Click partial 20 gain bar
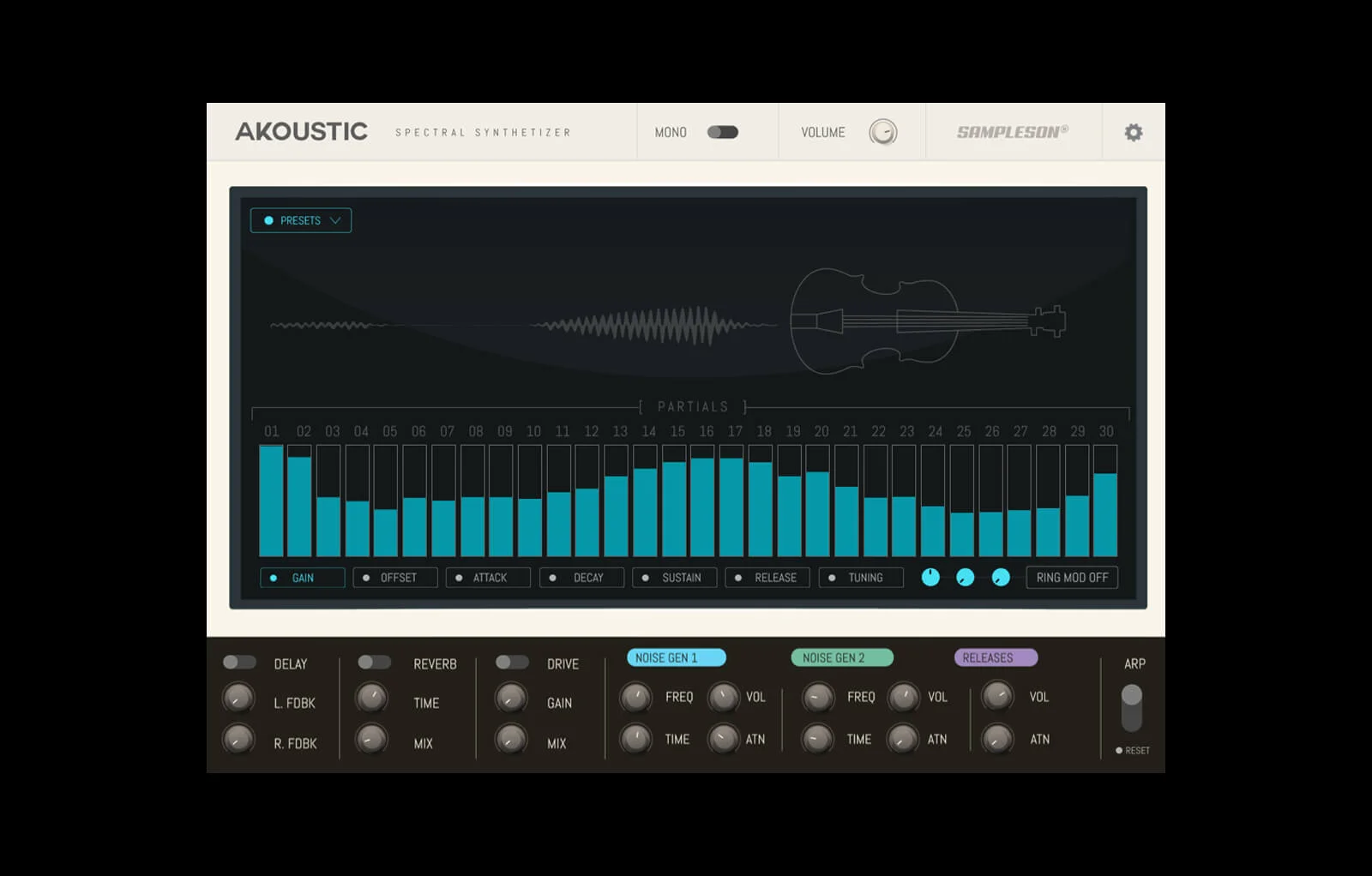 (818, 501)
